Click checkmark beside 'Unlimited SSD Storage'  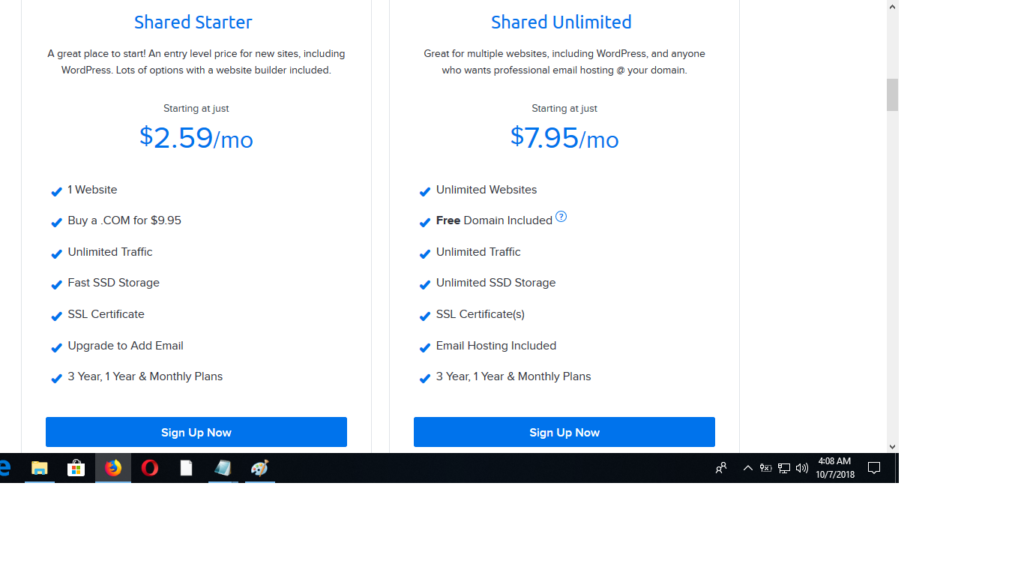coord(424,285)
